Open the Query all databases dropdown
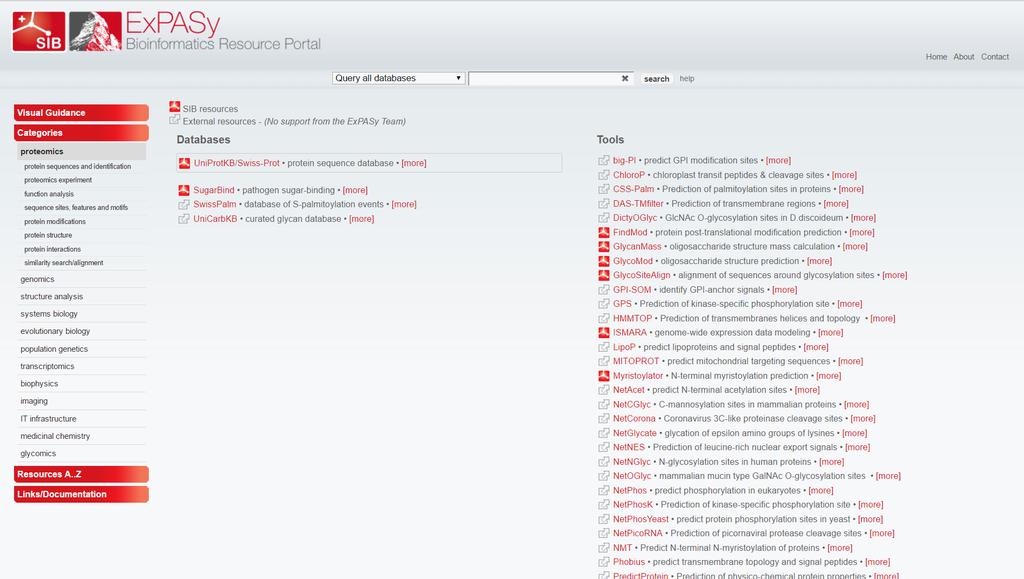Screen dimensions: 1024x579 398,78
